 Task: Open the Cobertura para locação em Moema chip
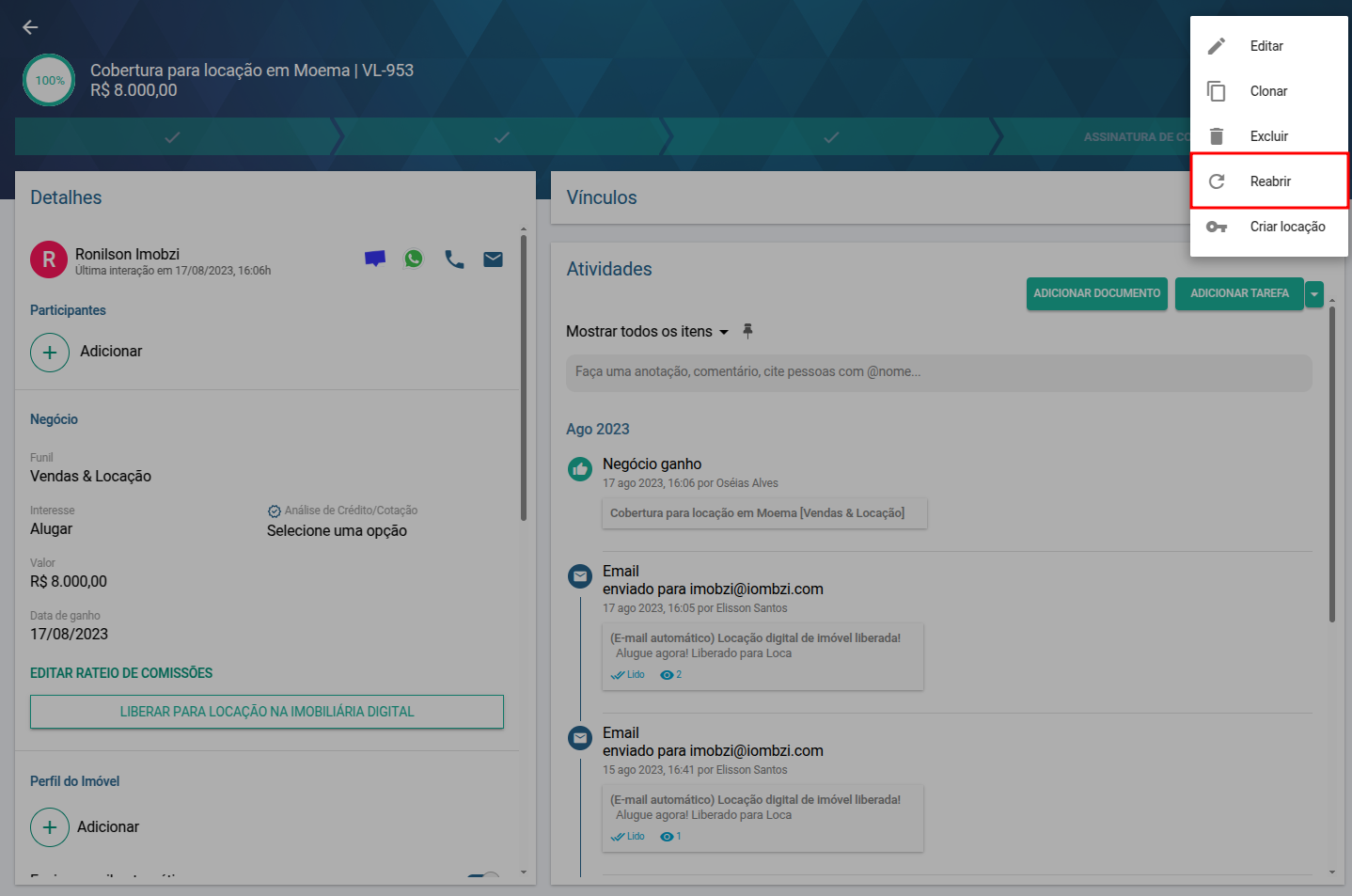(764, 513)
